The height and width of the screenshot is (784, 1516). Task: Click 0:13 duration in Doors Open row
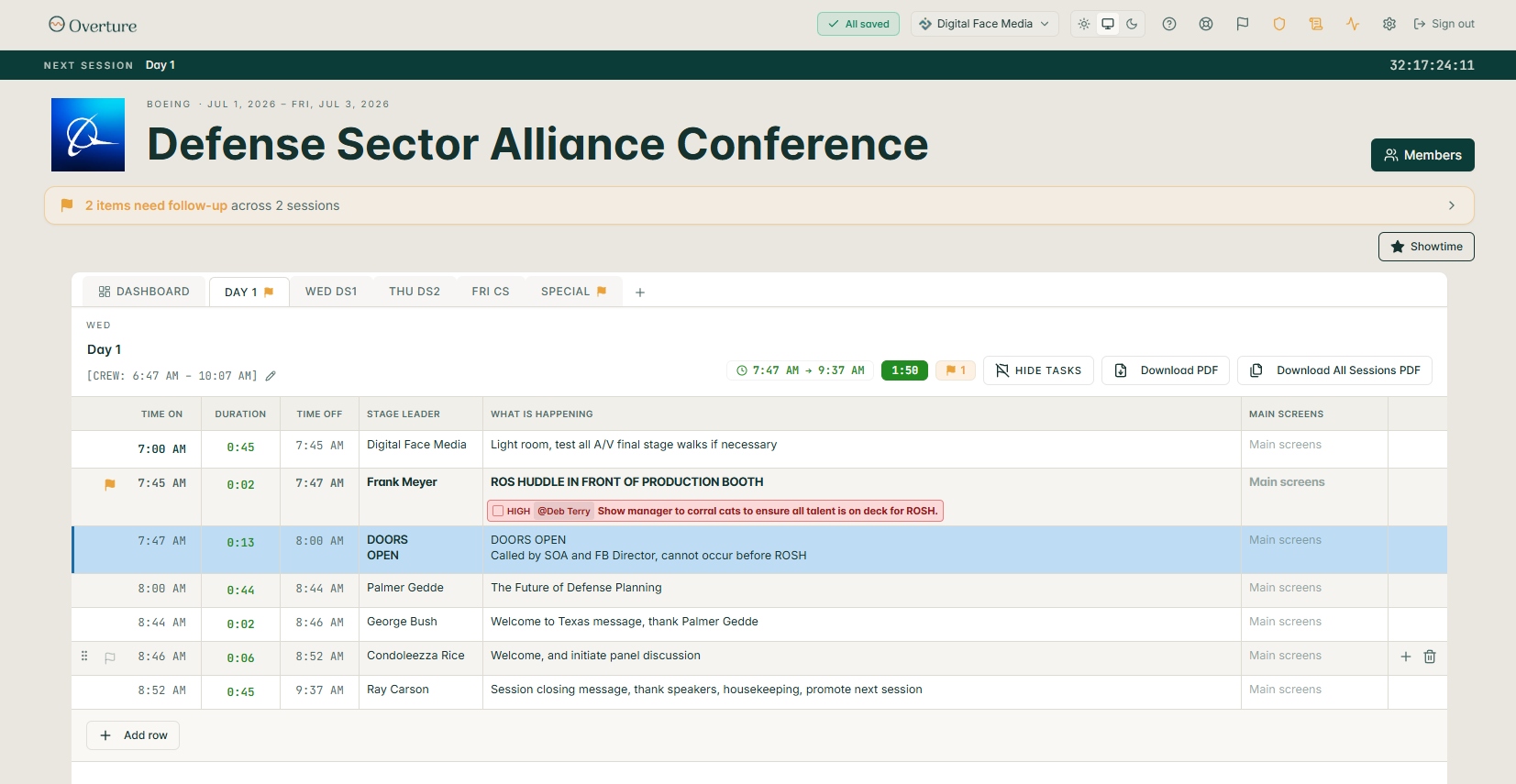point(240,543)
